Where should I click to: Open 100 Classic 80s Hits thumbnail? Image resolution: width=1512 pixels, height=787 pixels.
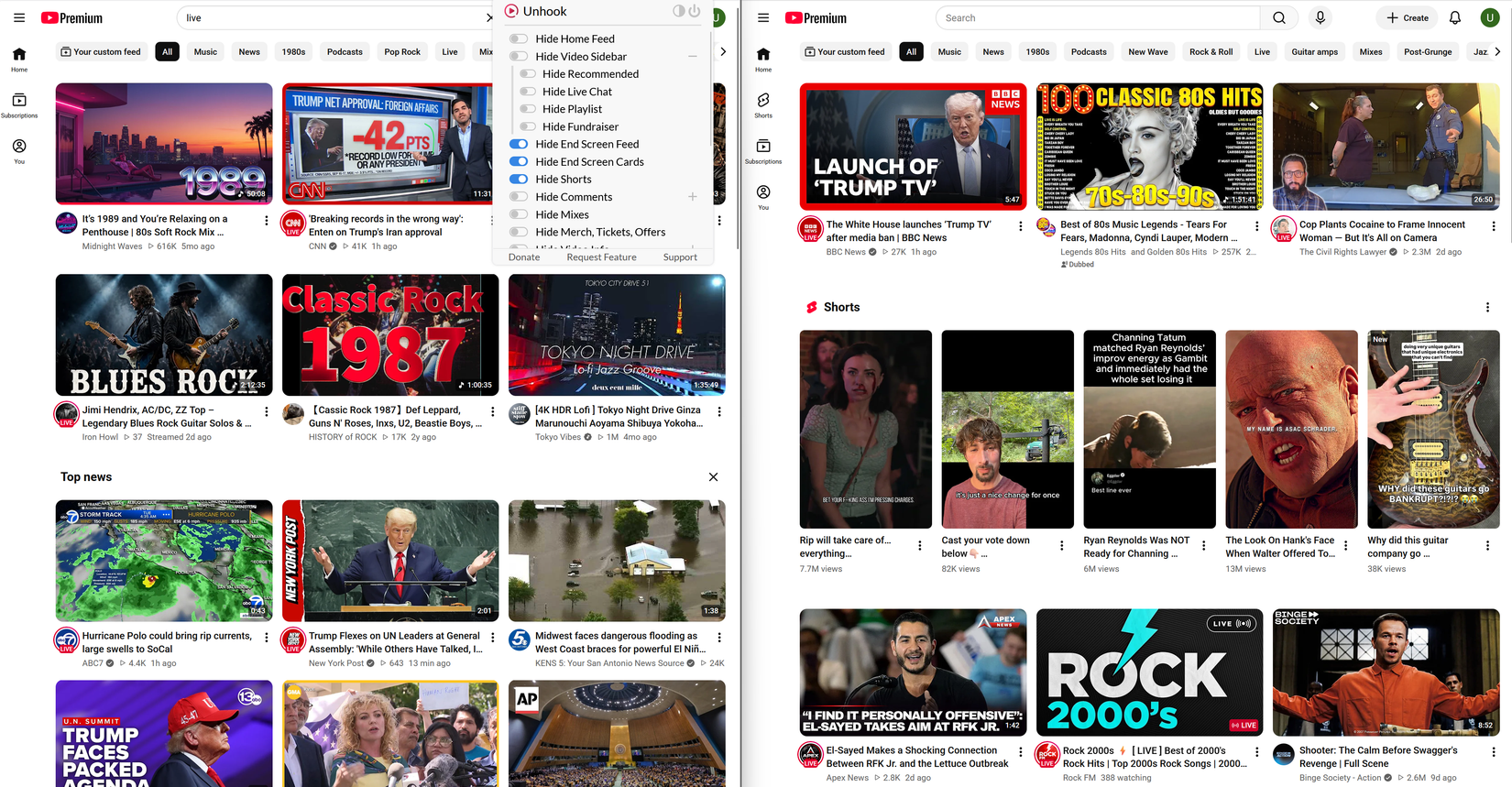[1149, 147]
